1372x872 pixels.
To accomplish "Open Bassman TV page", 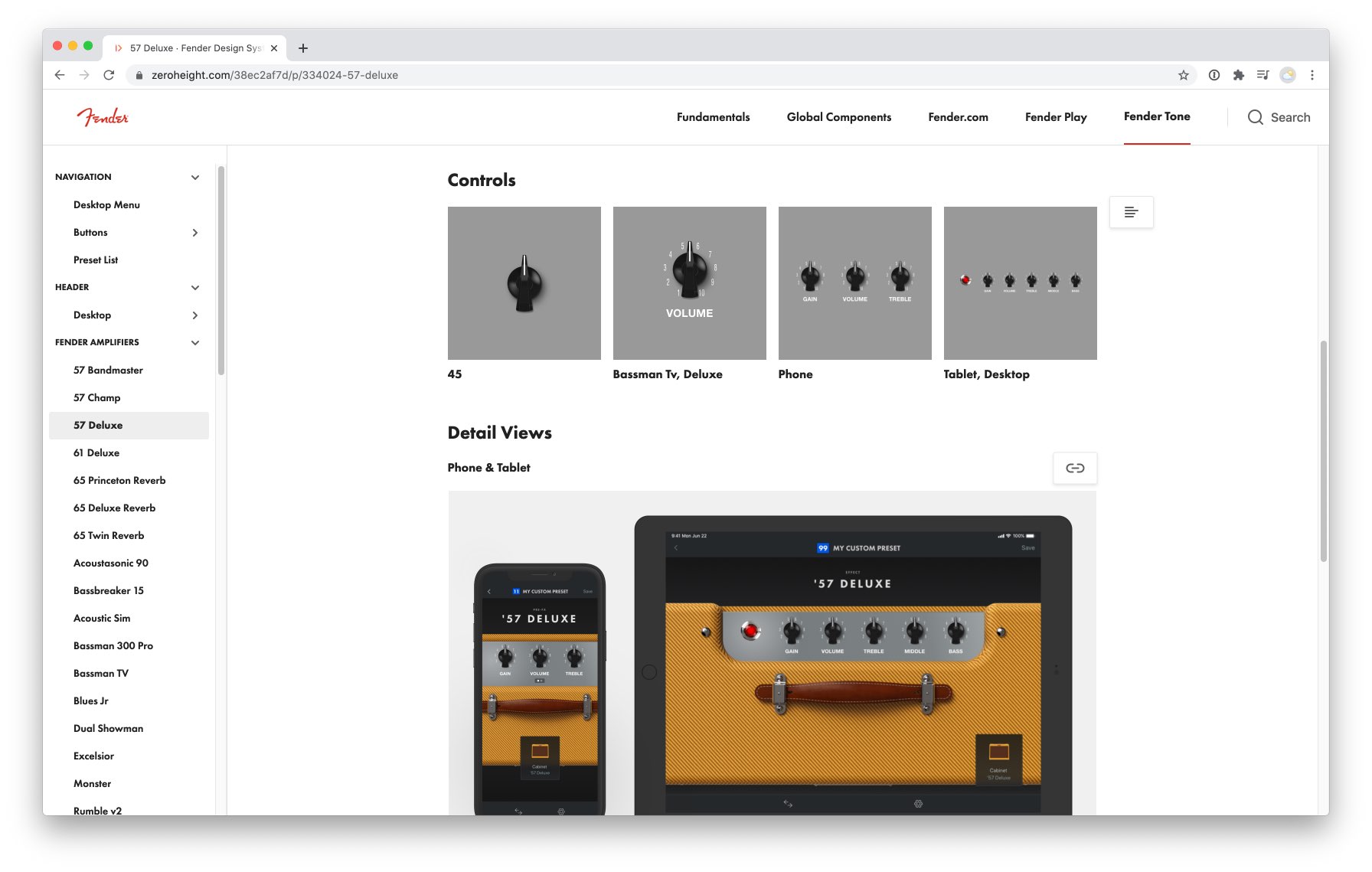I will pyautogui.click(x=101, y=673).
